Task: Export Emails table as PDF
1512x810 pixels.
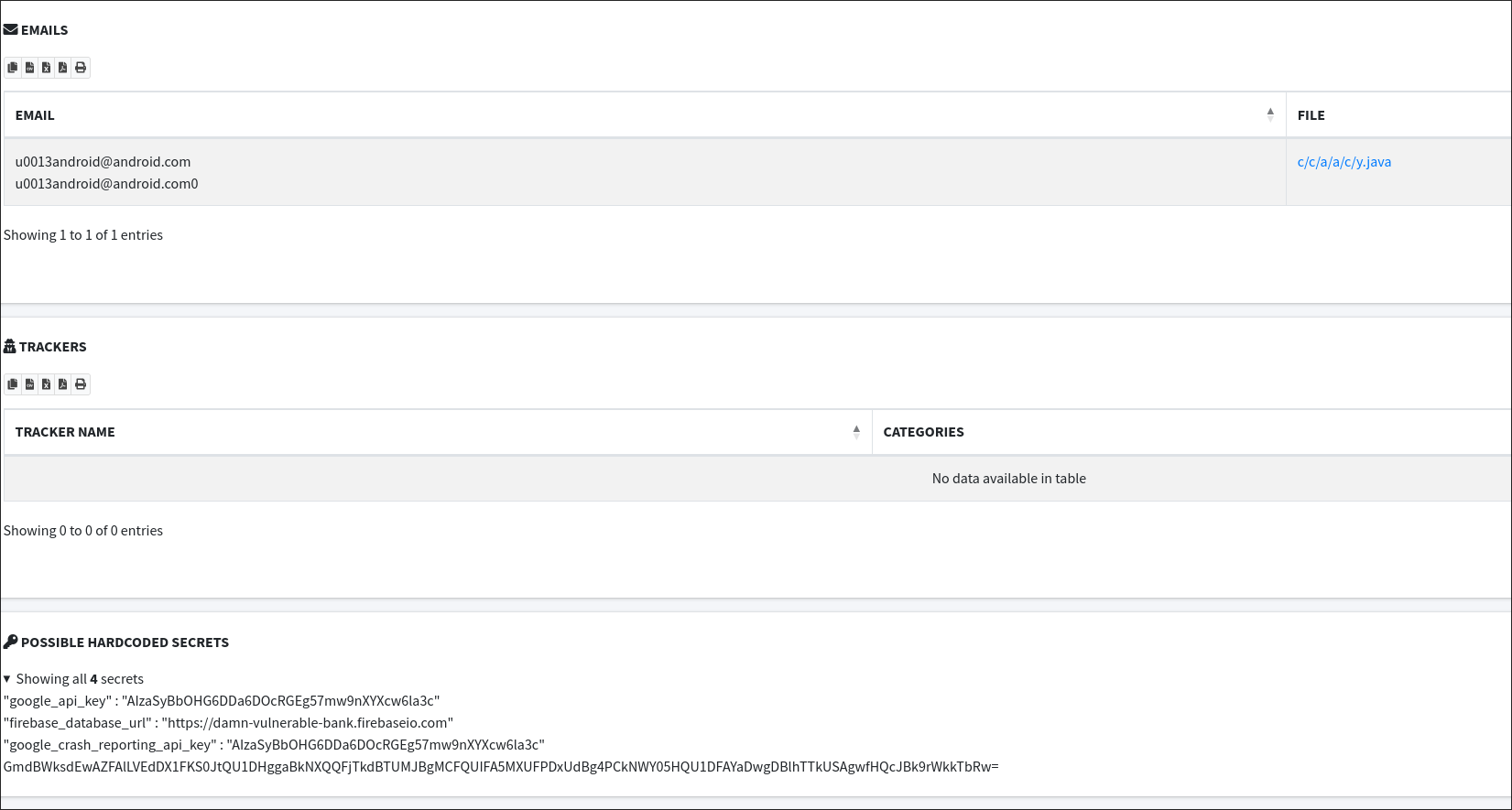Action: tap(62, 68)
